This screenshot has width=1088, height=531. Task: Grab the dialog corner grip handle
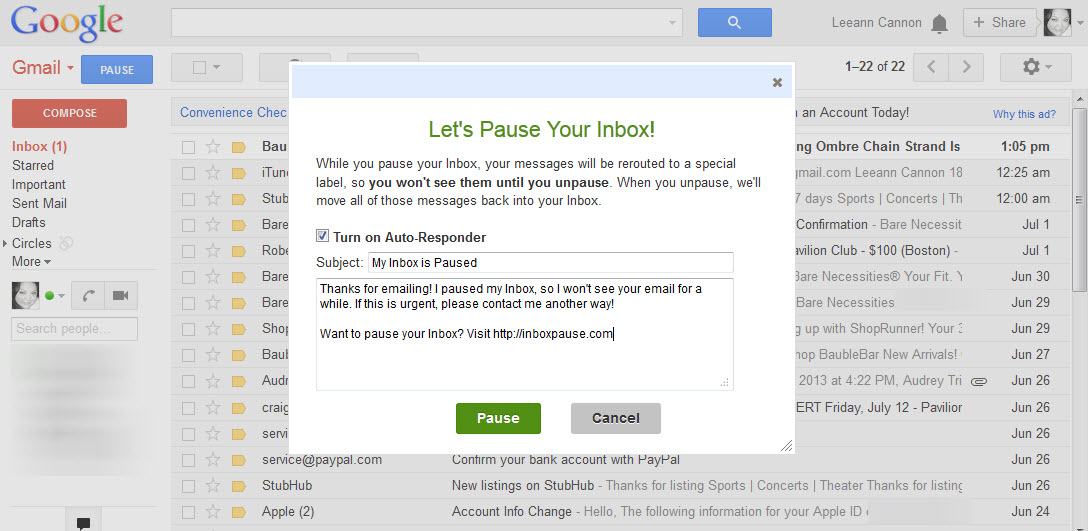pyautogui.click(x=786, y=446)
